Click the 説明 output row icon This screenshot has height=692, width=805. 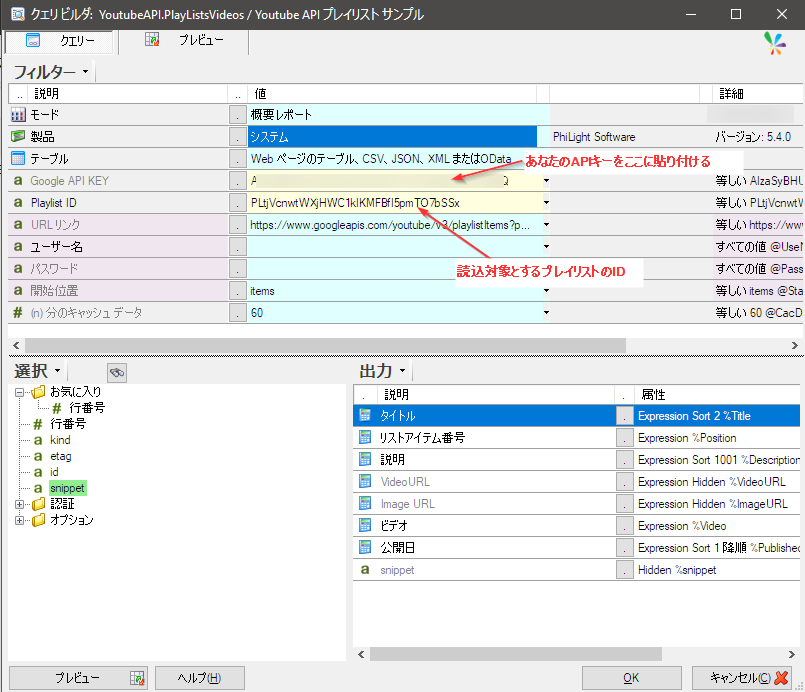tap(365, 459)
